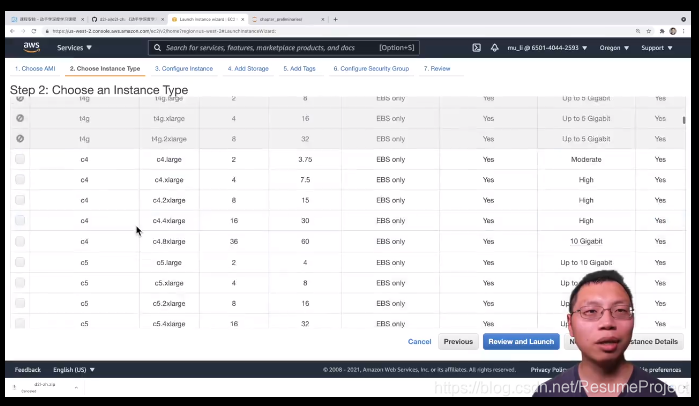Click the disabled icon for t4g.xlarge row
Image resolution: width=699 pixels, height=406 pixels.
pos(20,118)
